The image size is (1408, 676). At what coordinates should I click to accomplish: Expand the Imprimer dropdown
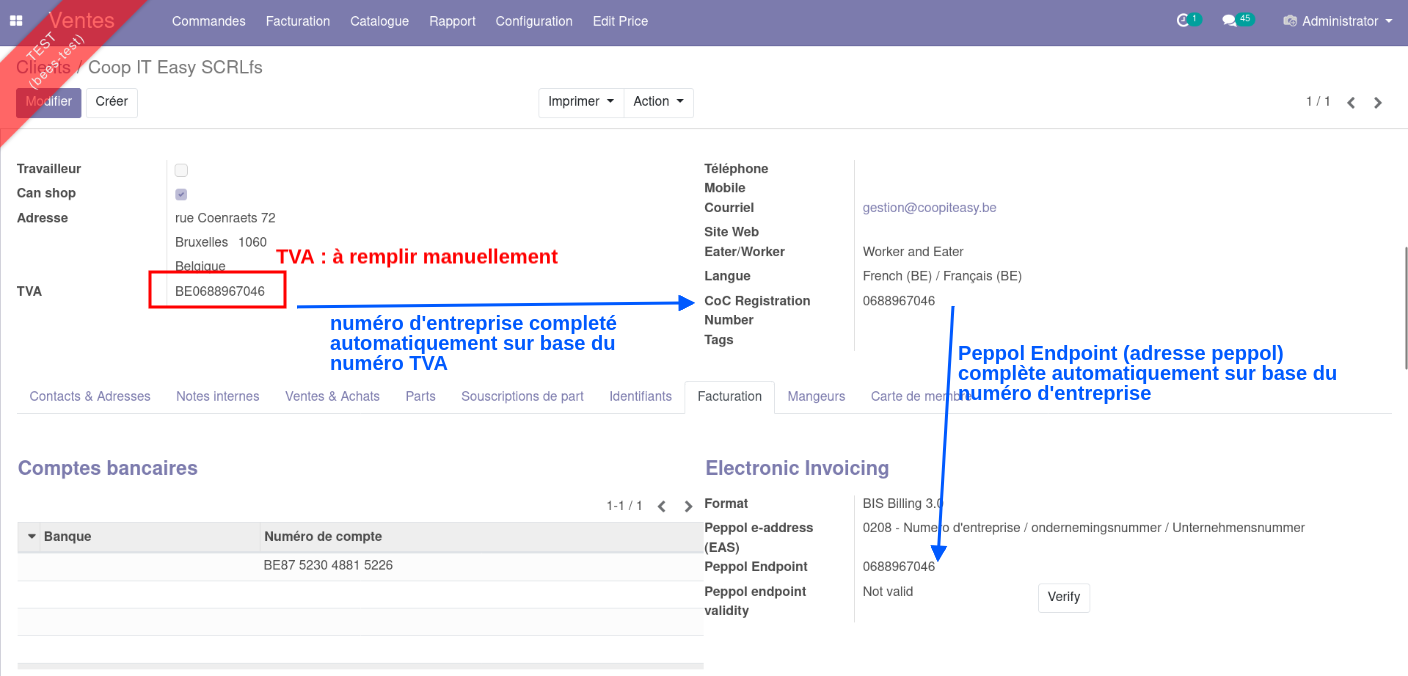(580, 102)
